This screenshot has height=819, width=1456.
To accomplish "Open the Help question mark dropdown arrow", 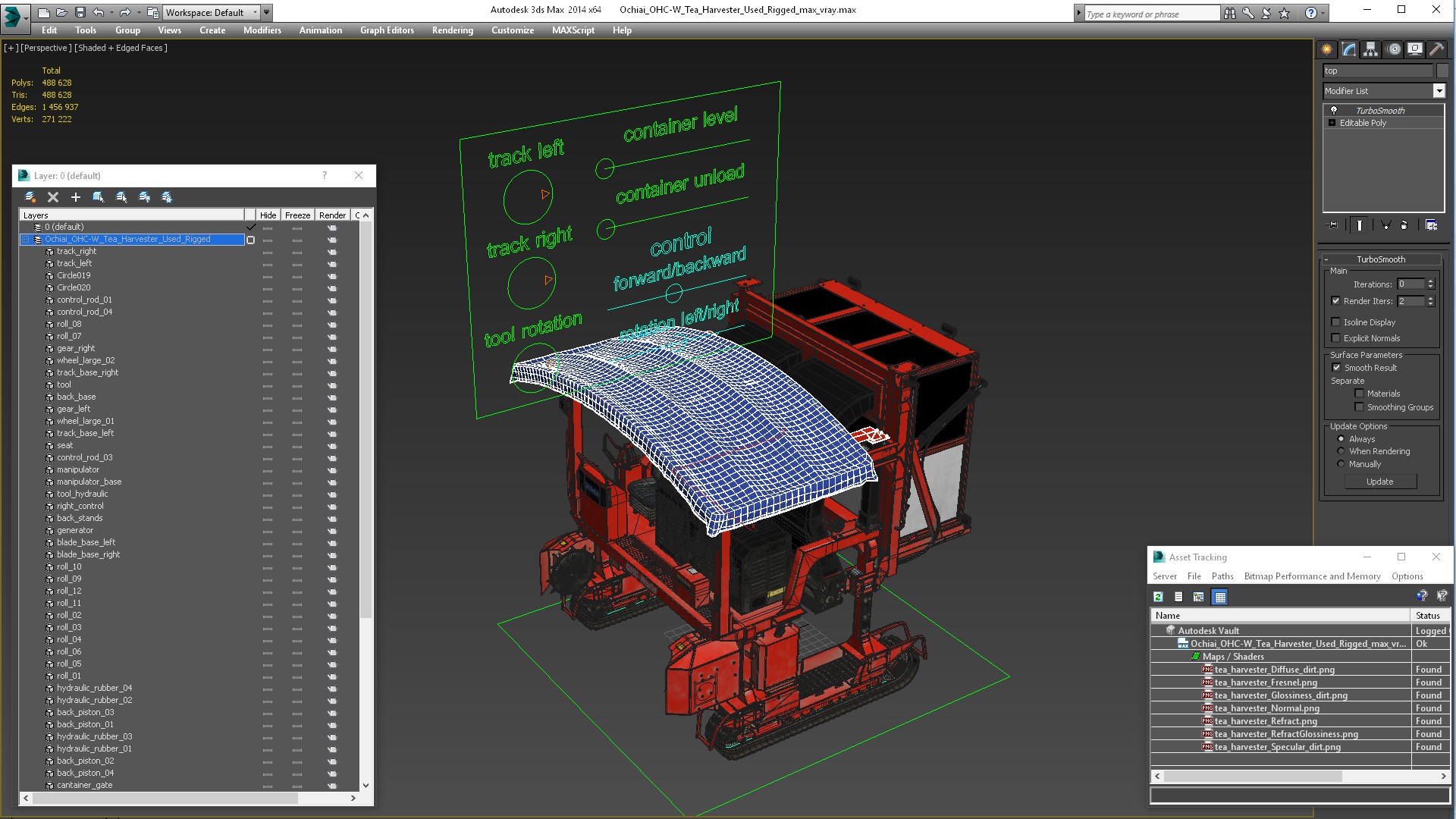I will 1324,13.
